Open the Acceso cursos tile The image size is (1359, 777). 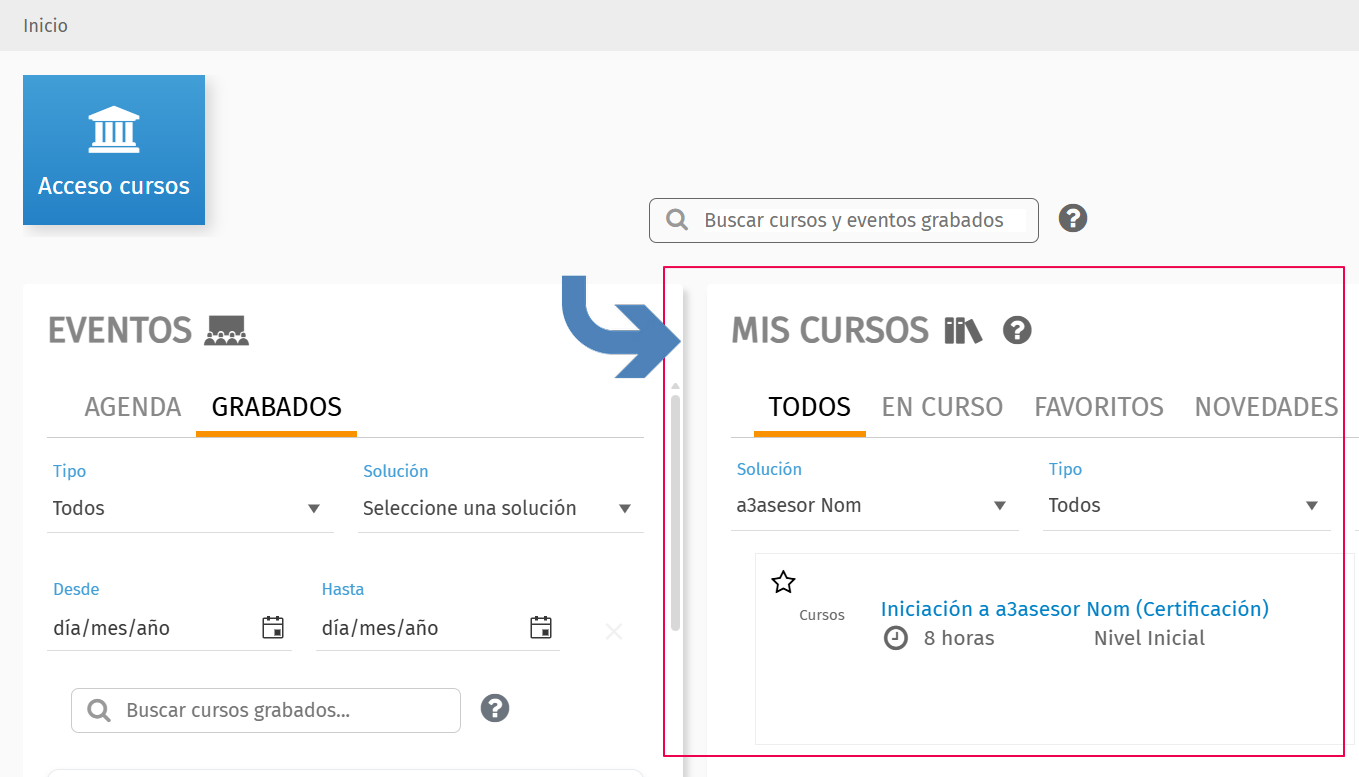(114, 150)
